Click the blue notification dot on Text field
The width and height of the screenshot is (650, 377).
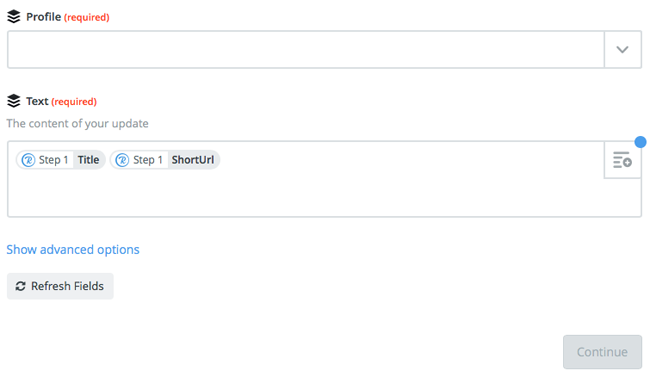click(640, 142)
